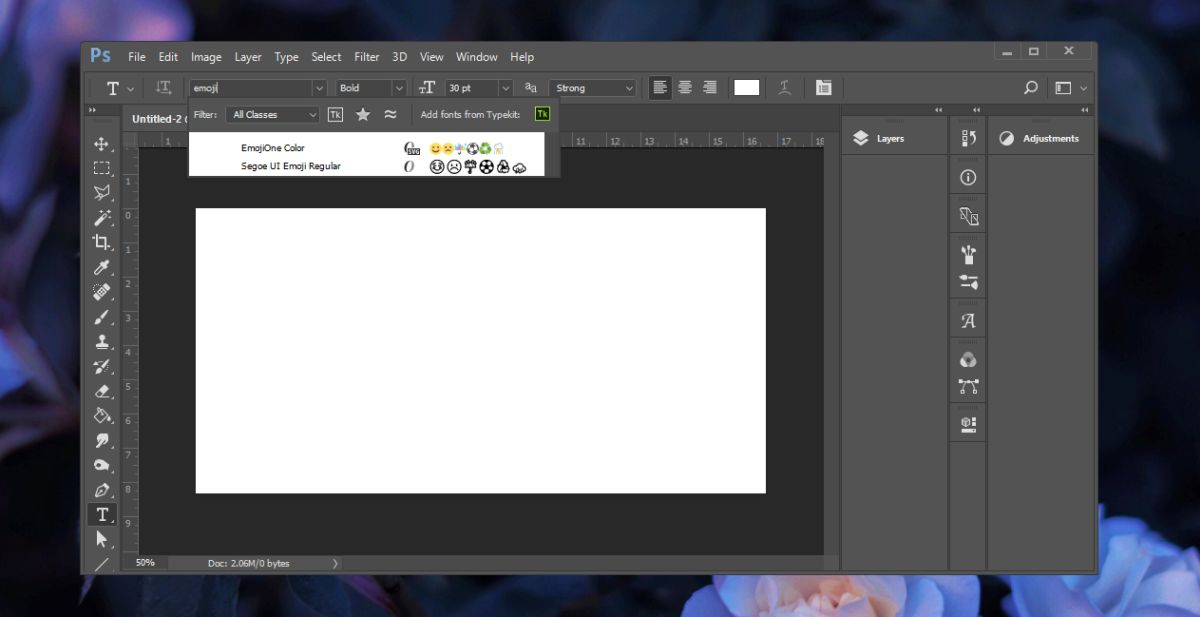Select the Horizontal Type tool in toolbox
The height and width of the screenshot is (617, 1200).
point(101,514)
